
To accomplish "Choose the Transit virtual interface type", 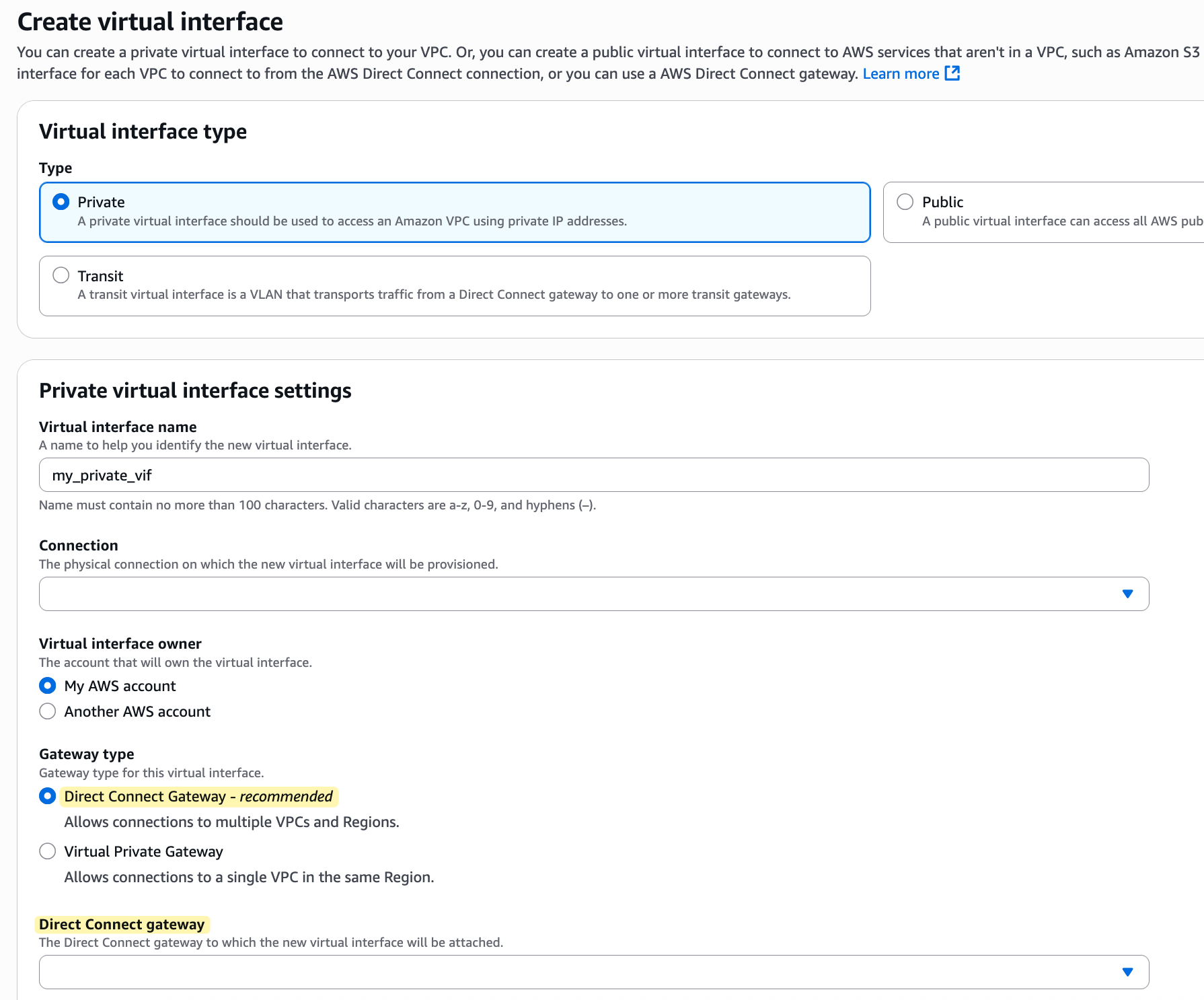I will click(61, 275).
